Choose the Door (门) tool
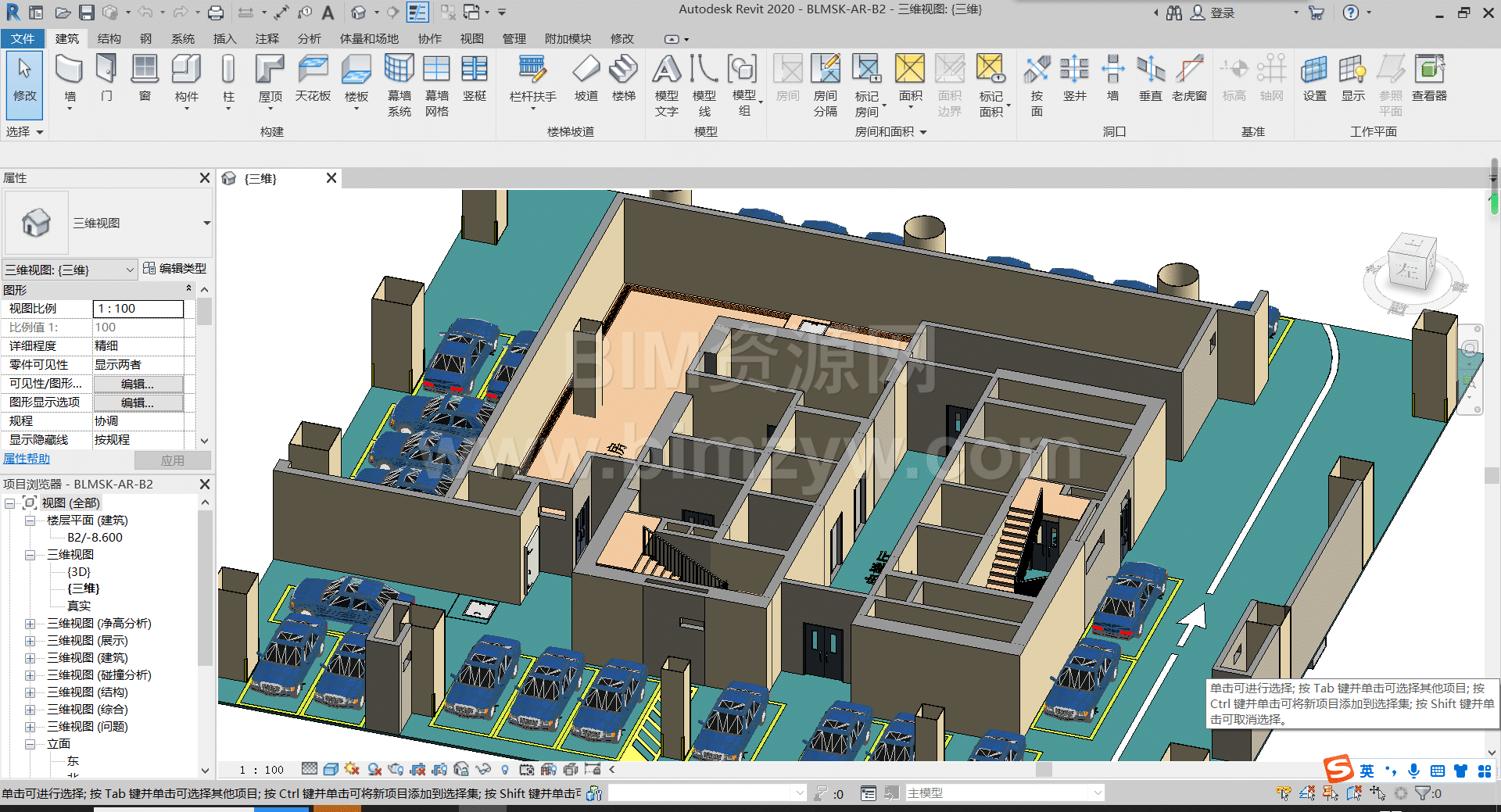Image resolution: width=1501 pixels, height=812 pixels. (x=106, y=78)
